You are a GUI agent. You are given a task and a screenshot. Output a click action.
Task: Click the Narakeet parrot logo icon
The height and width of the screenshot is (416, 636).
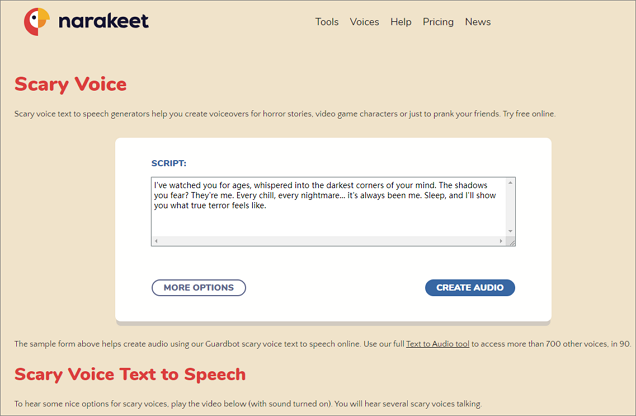click(37, 21)
